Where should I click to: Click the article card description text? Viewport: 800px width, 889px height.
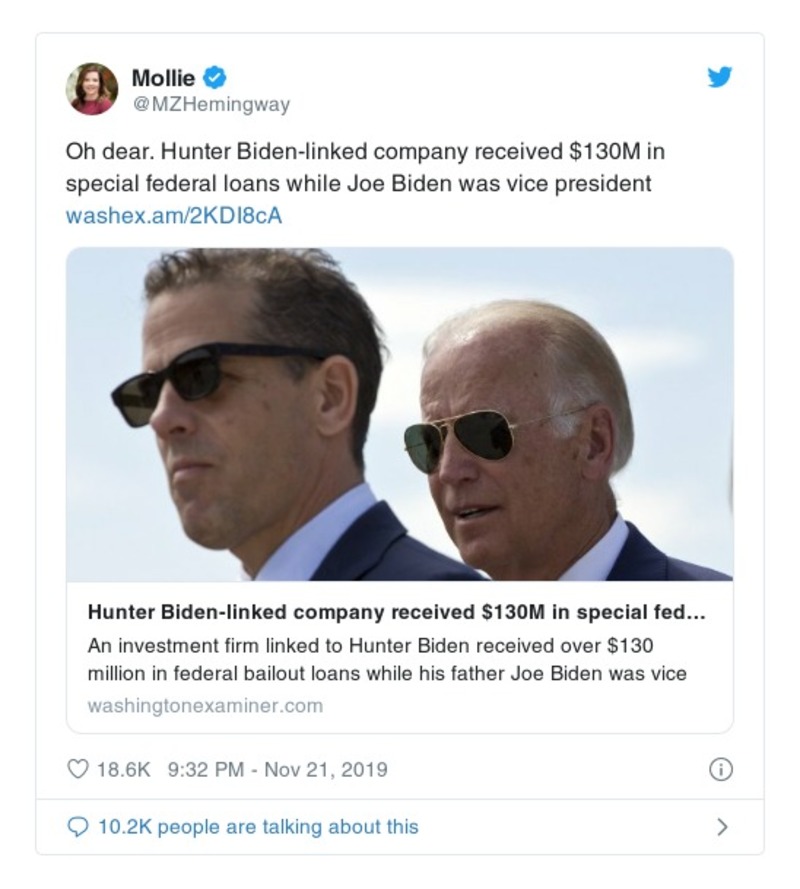[387, 659]
